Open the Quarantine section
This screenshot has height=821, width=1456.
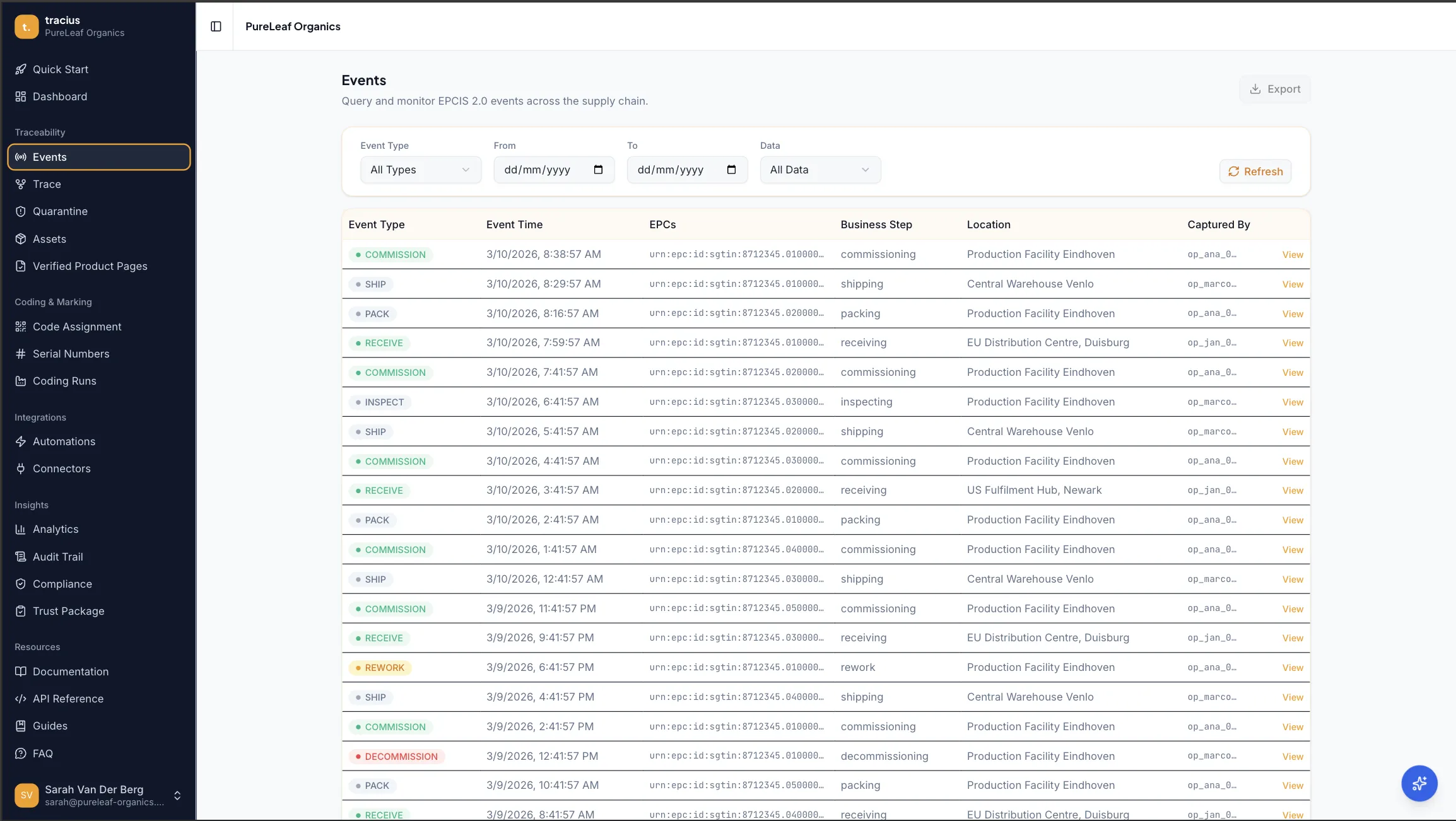tap(60, 211)
